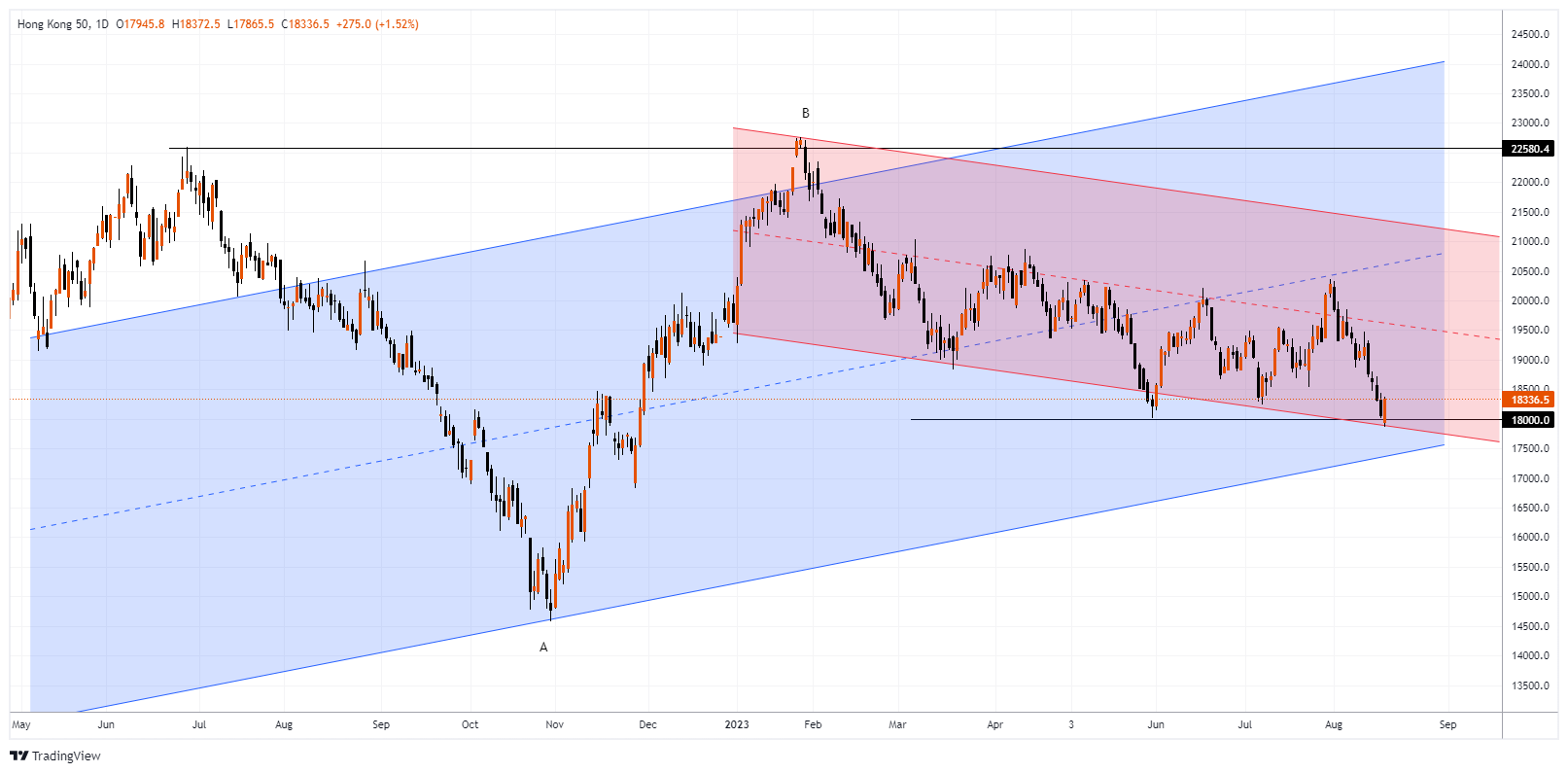The height and width of the screenshot is (773, 1568).
Task: Click the Jul label of 2022 on time axis
Action: tap(198, 724)
